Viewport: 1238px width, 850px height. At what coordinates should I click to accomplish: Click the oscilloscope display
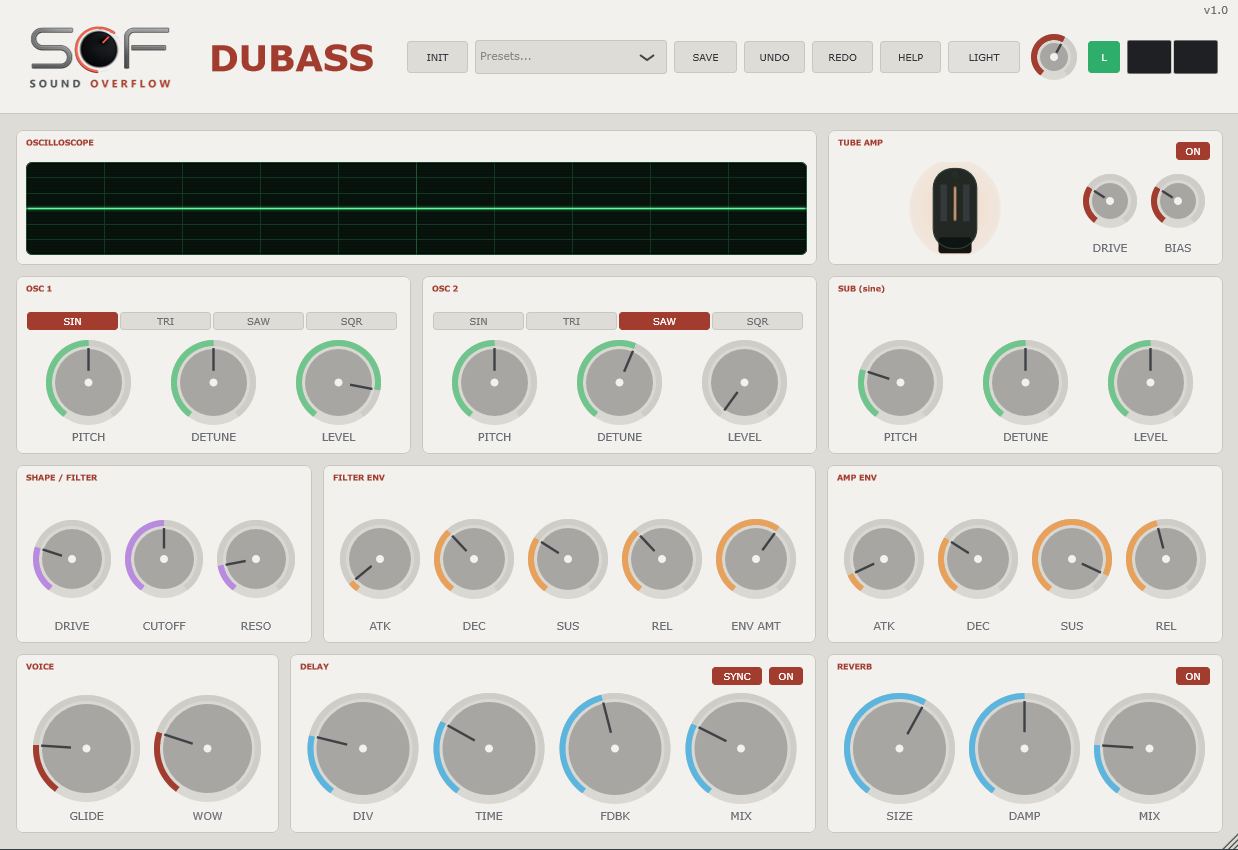coord(416,208)
